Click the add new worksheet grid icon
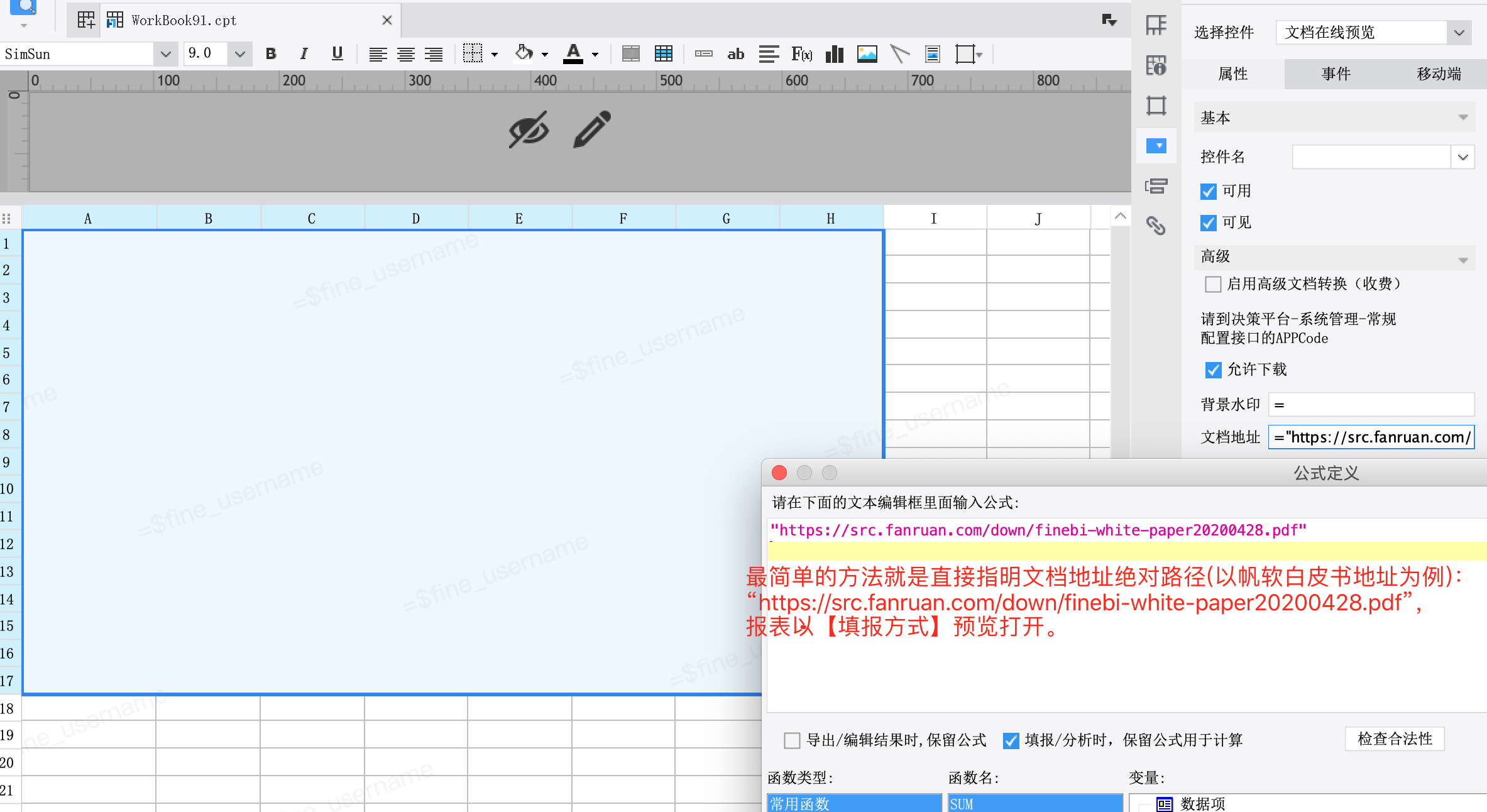Image resolution: width=1487 pixels, height=812 pixels. [x=86, y=20]
